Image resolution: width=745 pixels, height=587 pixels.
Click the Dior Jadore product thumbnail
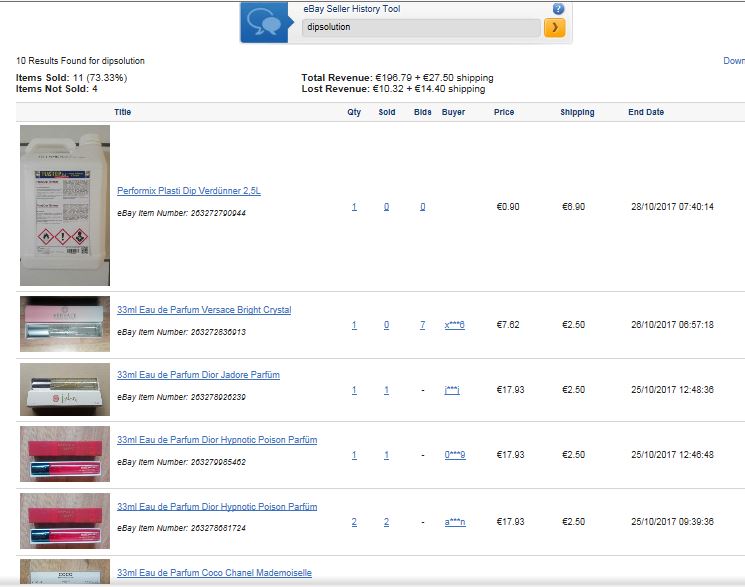tap(65, 389)
